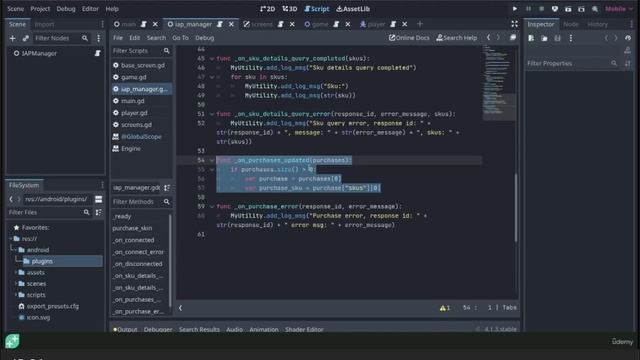The height and width of the screenshot is (360, 640).
Task: Open @GlobalScope docs entry
Action: tap(141, 137)
